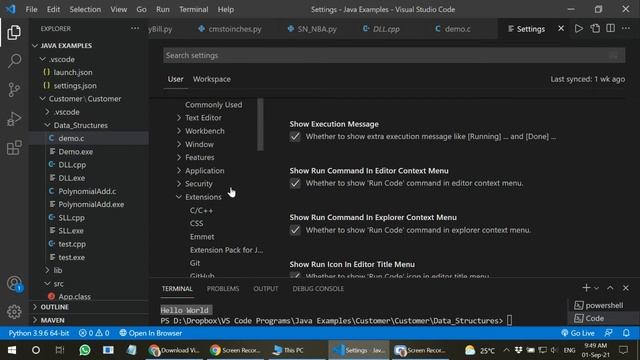This screenshot has width=640, height=360.
Task: Switch to the DEBUG CONSOLE tab
Action: [318, 289]
